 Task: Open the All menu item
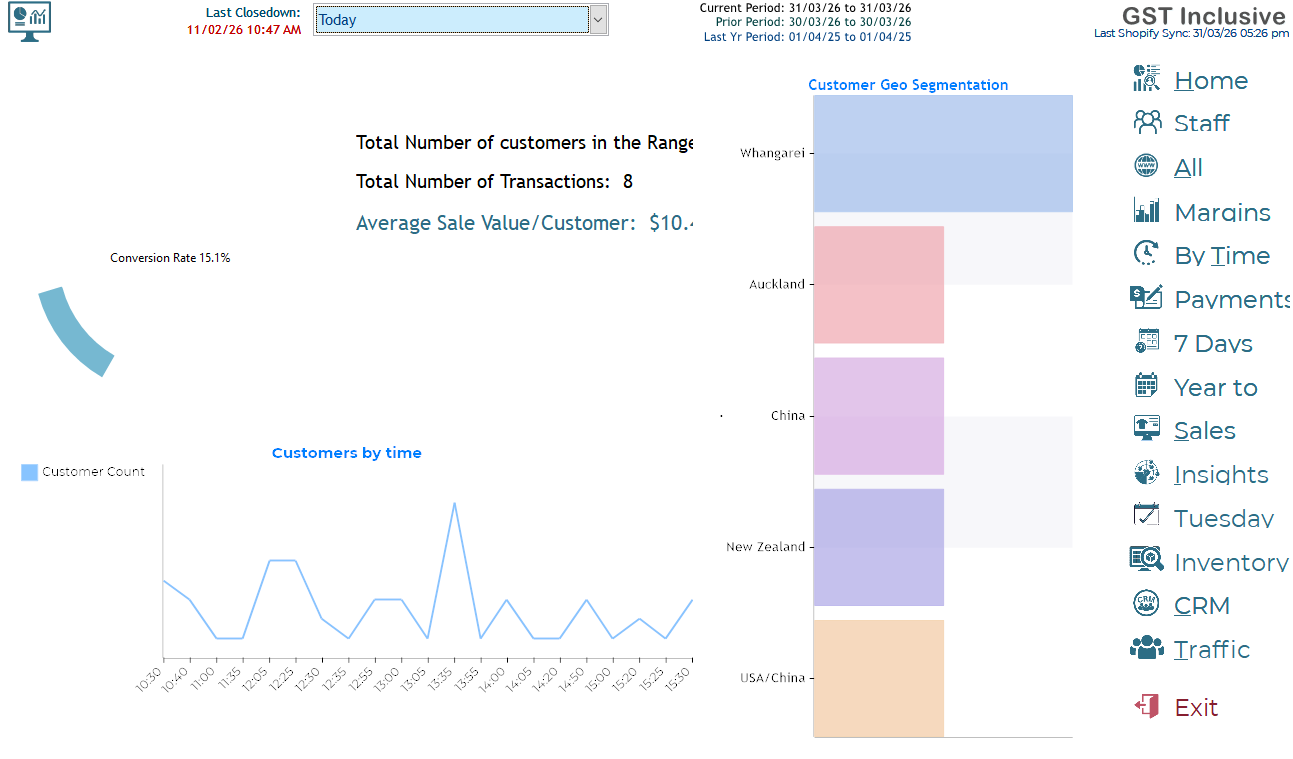[x=1188, y=167]
